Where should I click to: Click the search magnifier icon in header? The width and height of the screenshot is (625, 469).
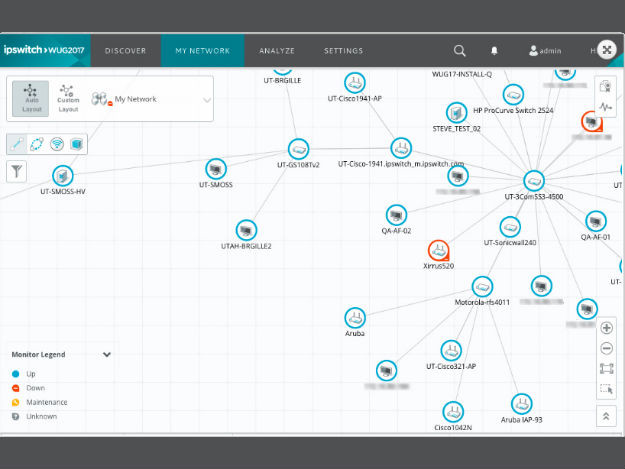[460, 50]
